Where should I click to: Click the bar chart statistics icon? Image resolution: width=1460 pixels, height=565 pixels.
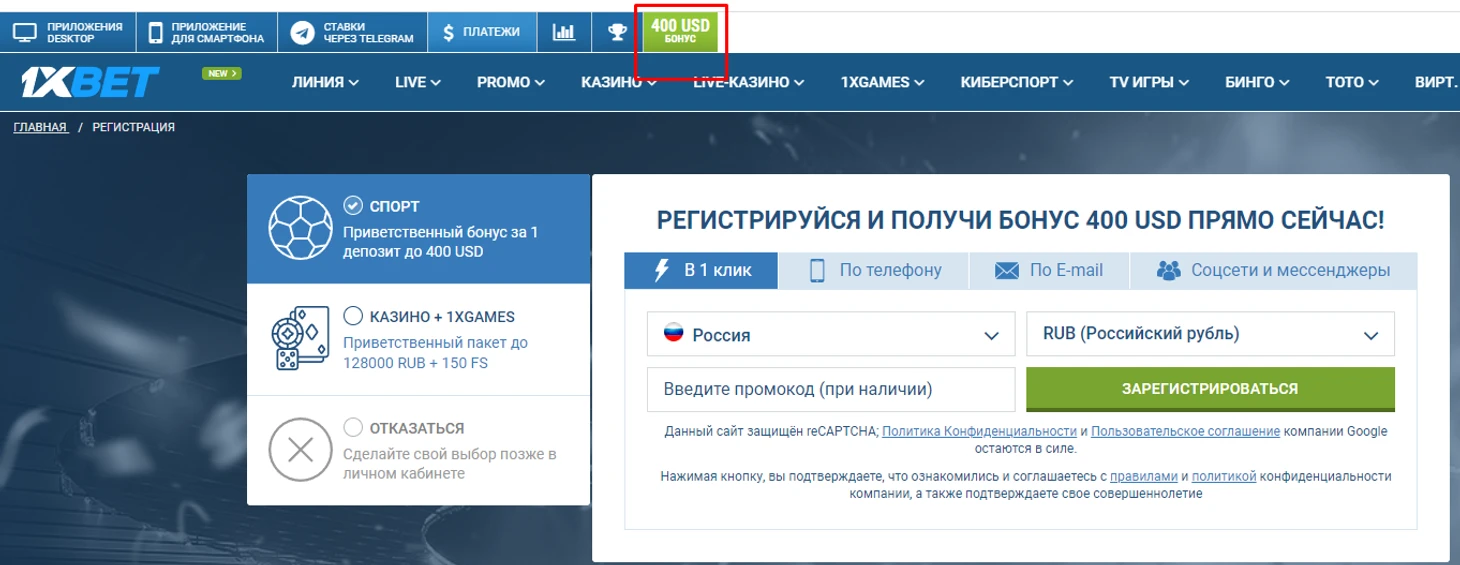564,32
